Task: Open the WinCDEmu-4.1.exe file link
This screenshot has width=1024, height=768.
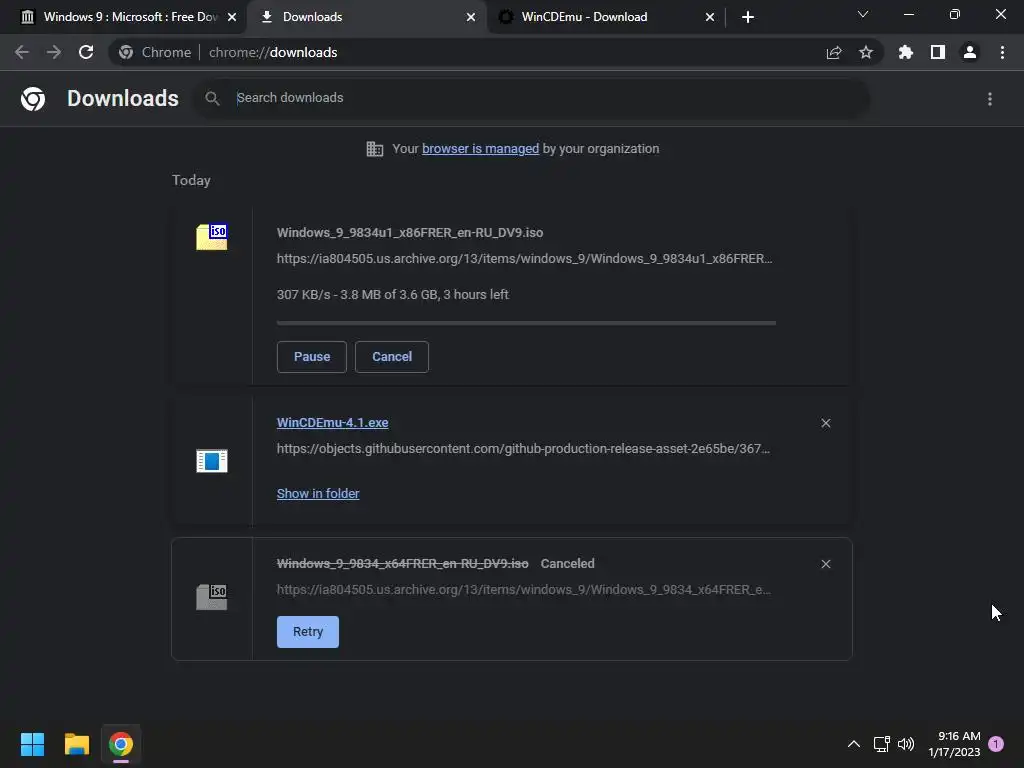Action: tap(332, 423)
